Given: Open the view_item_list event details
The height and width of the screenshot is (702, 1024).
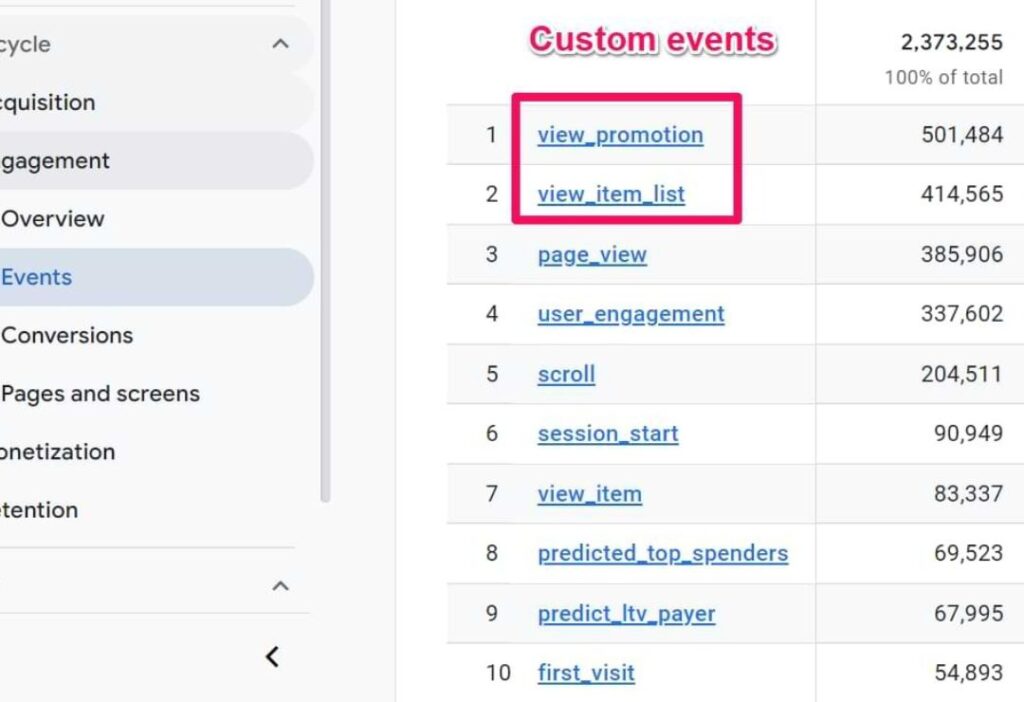Looking at the screenshot, I should pos(611,194).
